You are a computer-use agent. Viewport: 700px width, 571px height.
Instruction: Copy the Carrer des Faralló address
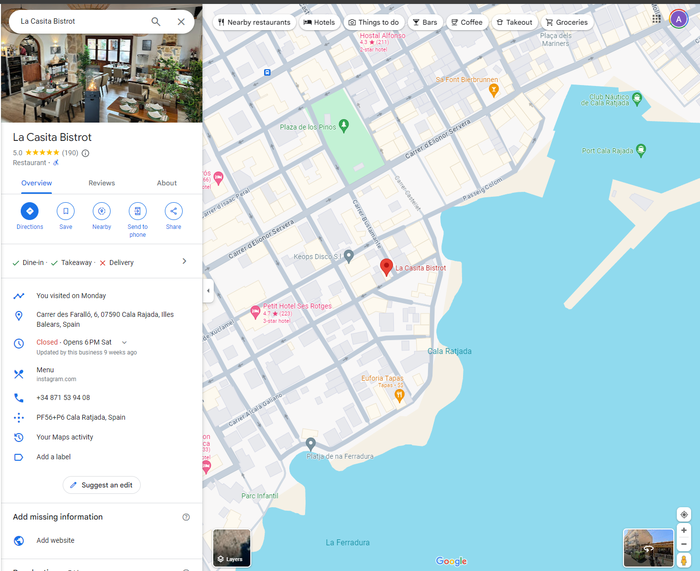tap(102, 319)
